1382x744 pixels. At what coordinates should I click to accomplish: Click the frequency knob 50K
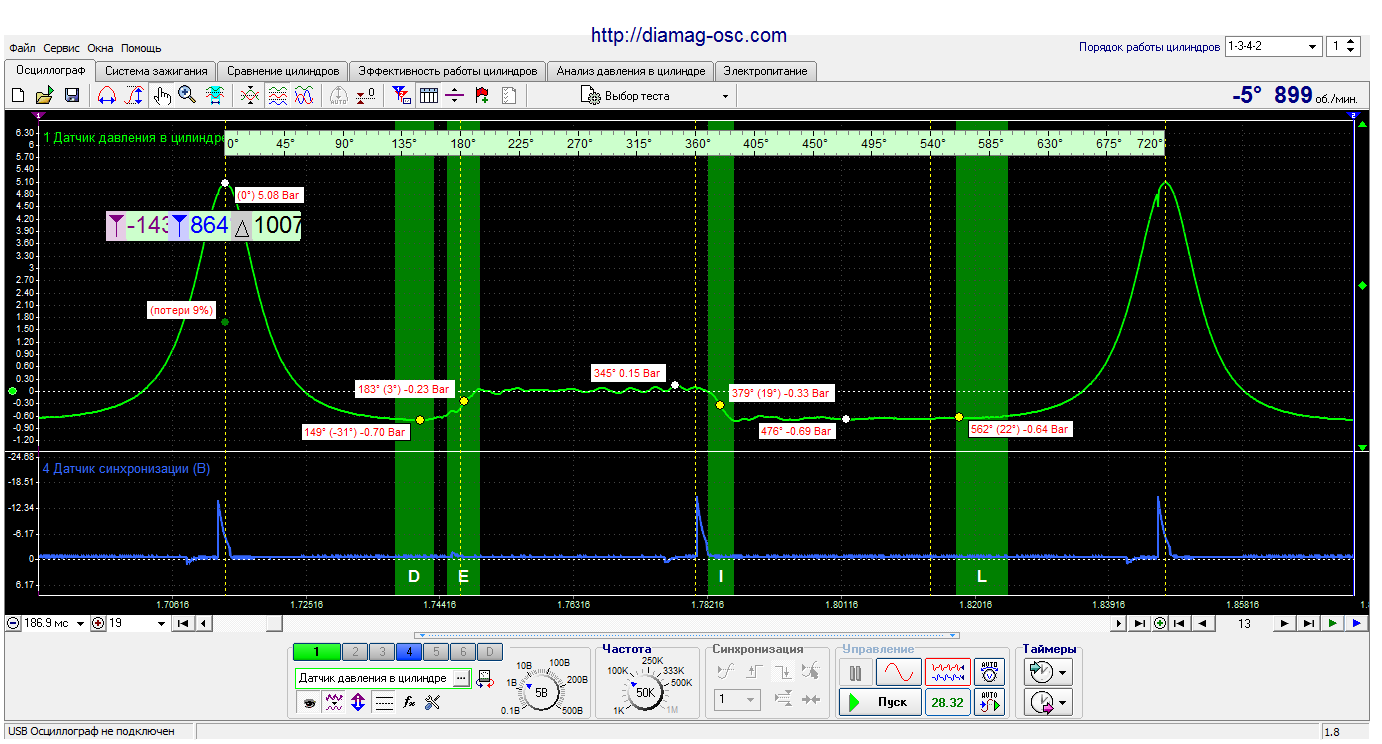coord(646,691)
